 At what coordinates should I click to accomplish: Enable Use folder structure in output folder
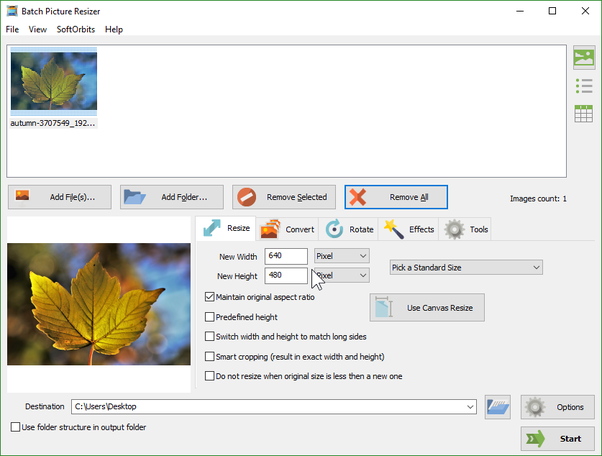[x=15, y=427]
